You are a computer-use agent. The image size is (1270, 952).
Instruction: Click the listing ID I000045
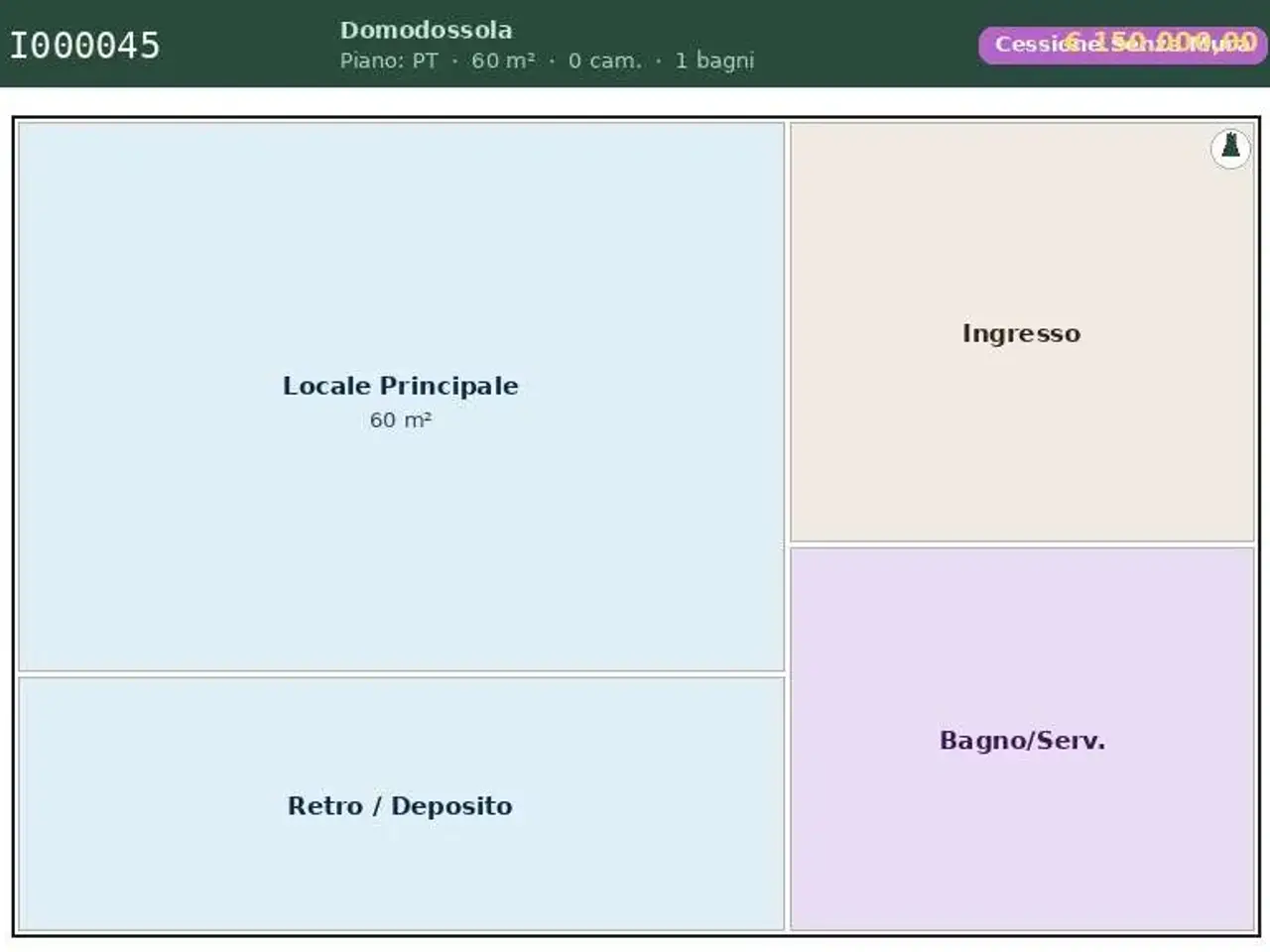[x=84, y=45]
